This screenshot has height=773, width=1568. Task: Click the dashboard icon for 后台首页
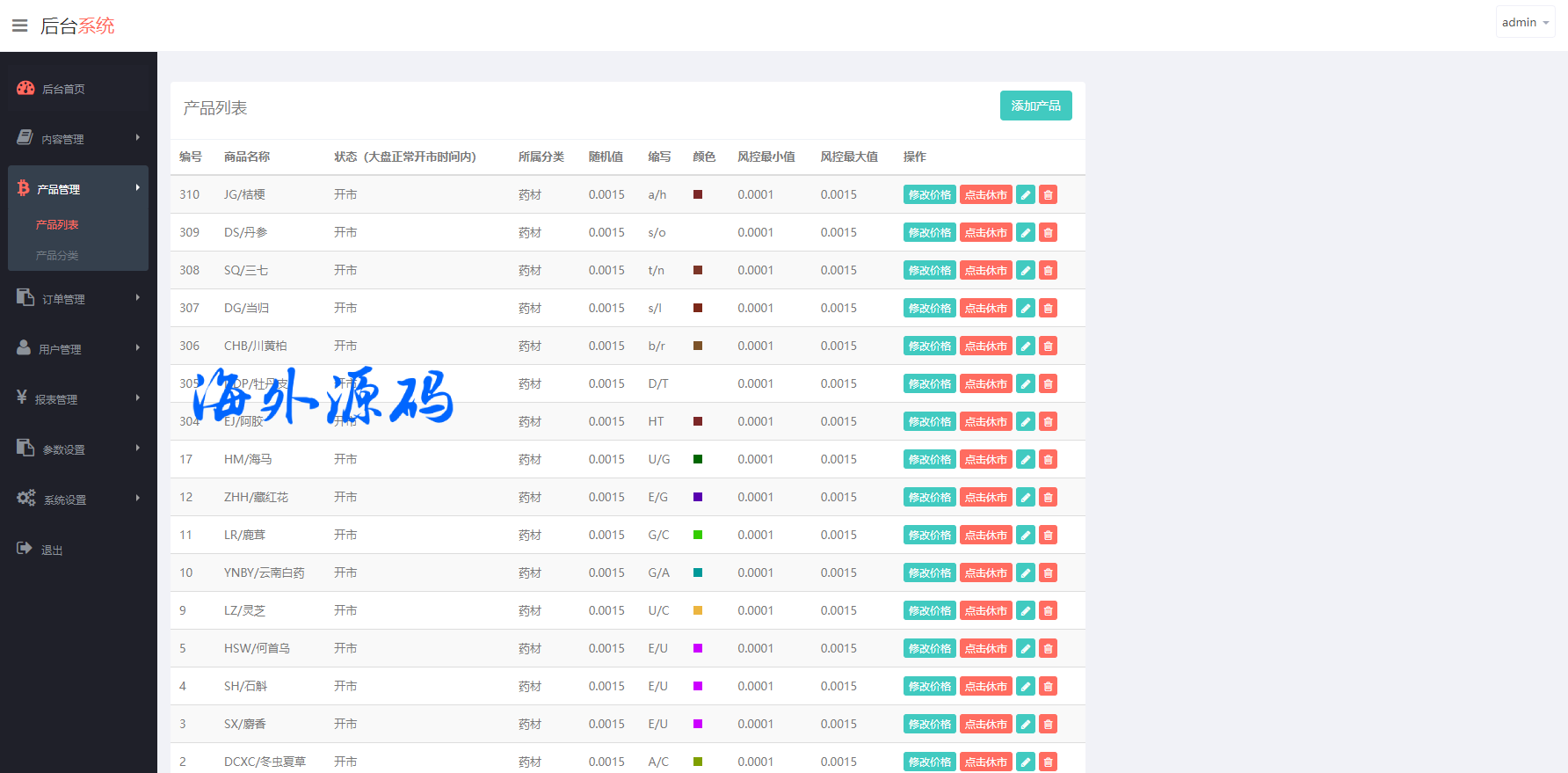[25, 88]
